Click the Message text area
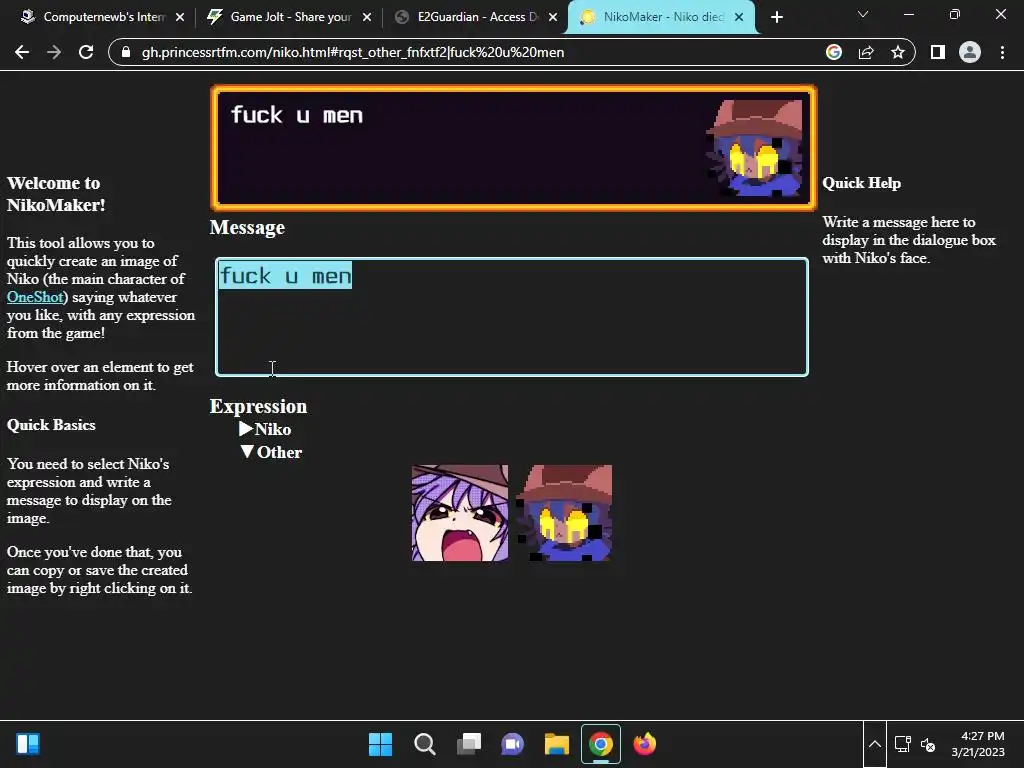This screenshot has width=1024, height=768. point(512,317)
